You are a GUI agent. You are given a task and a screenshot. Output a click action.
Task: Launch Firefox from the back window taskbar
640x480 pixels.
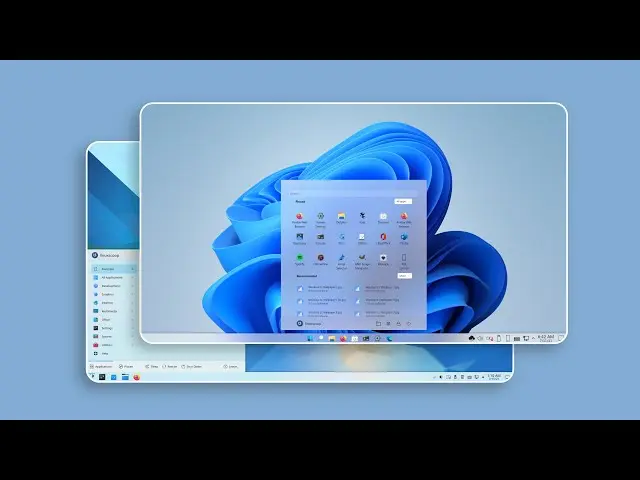click(137, 377)
